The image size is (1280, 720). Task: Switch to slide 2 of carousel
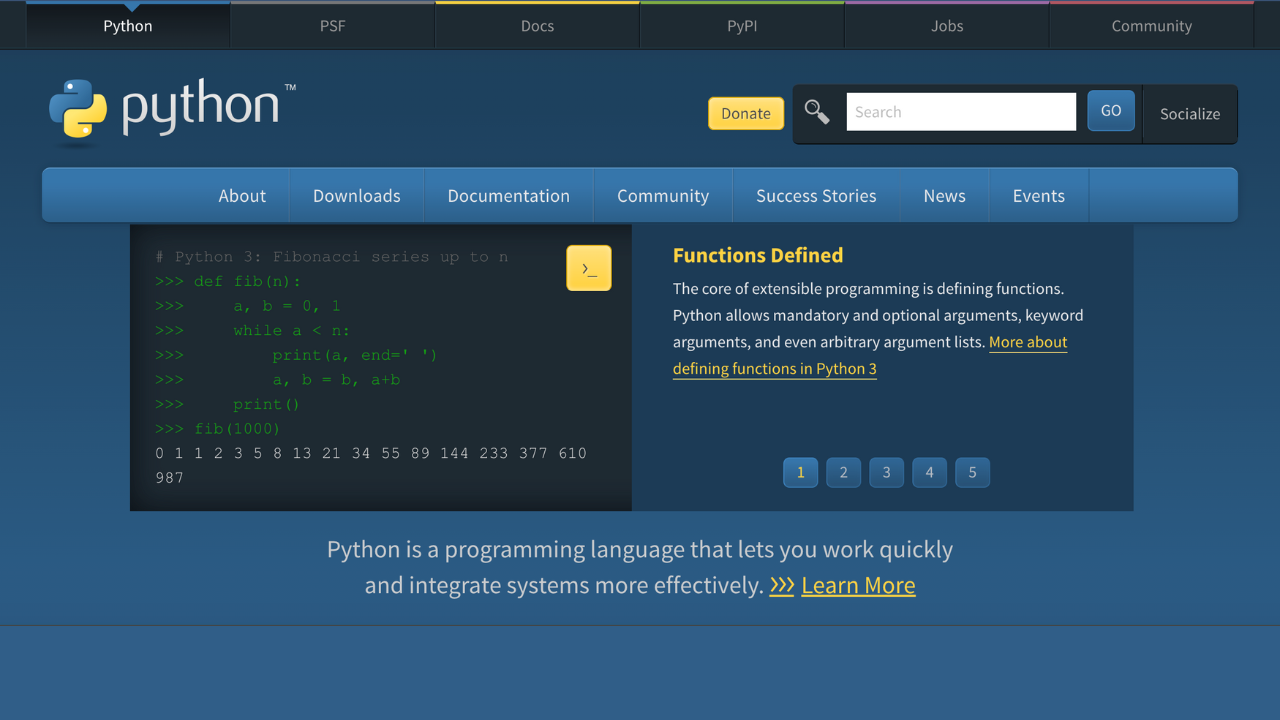843,473
